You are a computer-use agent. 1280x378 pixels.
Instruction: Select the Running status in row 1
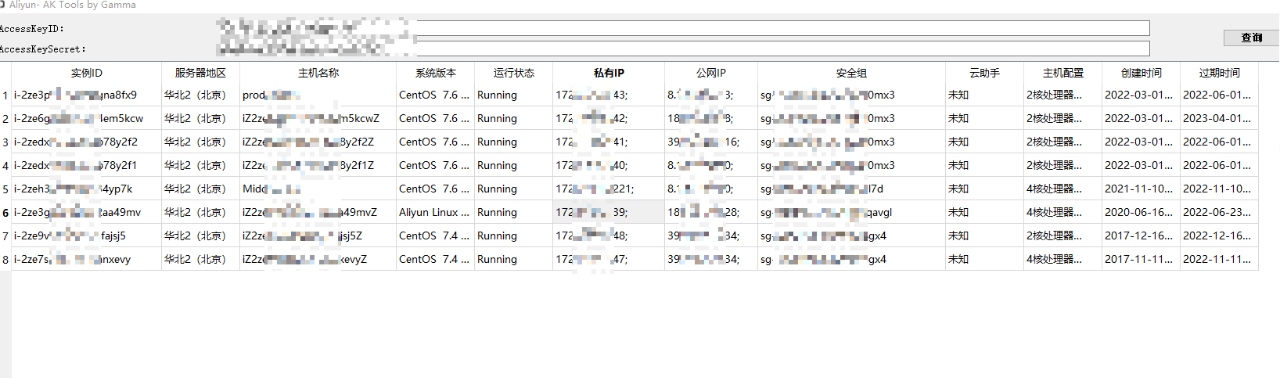click(x=513, y=96)
